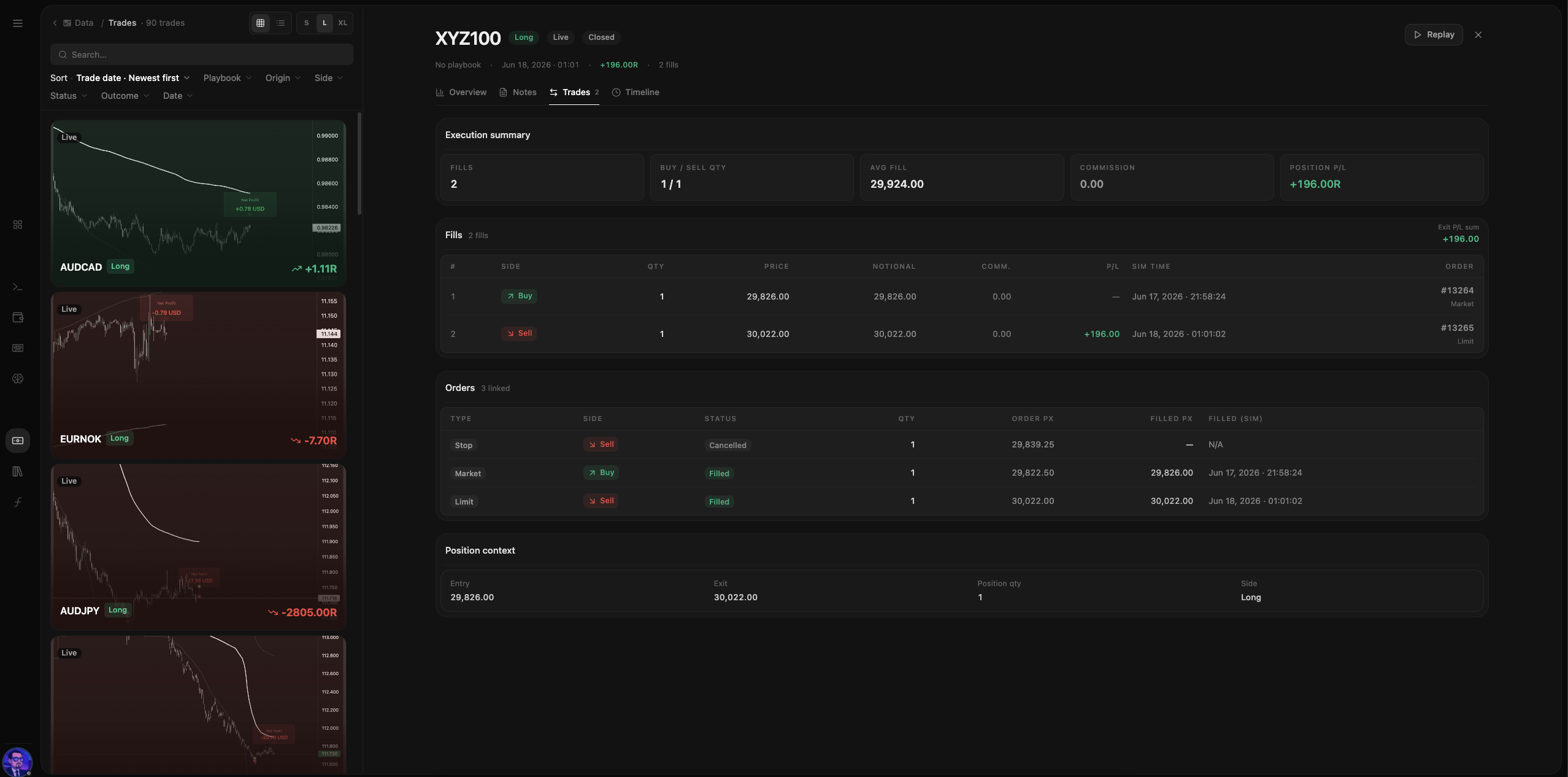
Task: Click order number #13264
Action: coord(1457,290)
